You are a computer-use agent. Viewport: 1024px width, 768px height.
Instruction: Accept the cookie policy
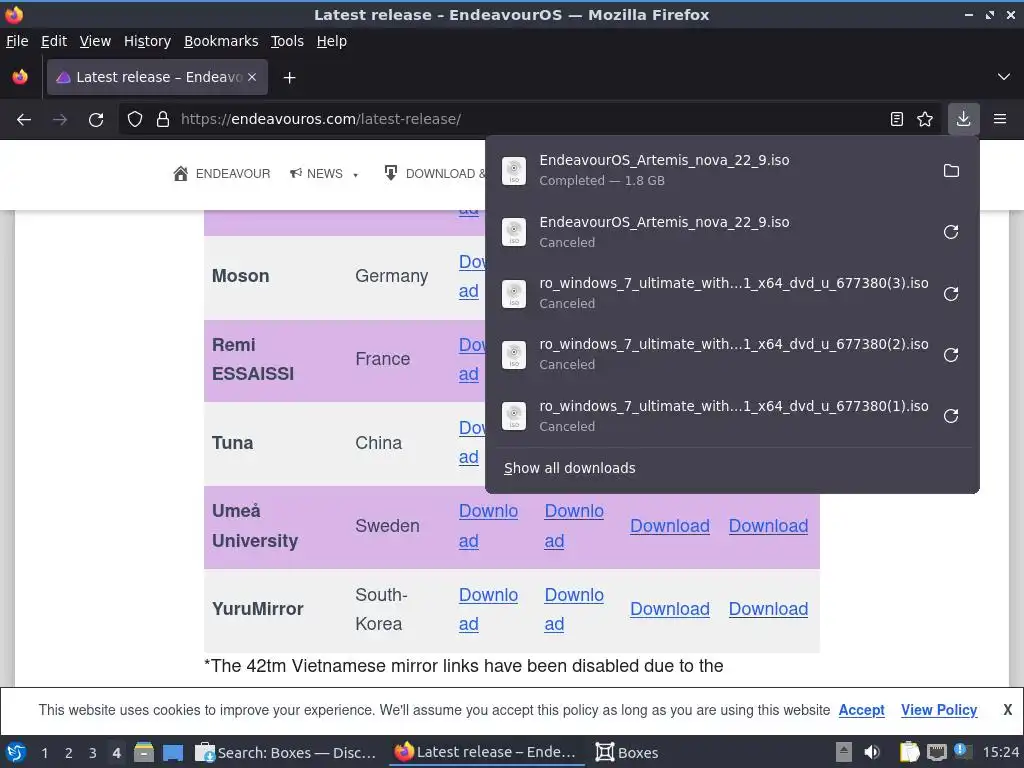coord(861,710)
